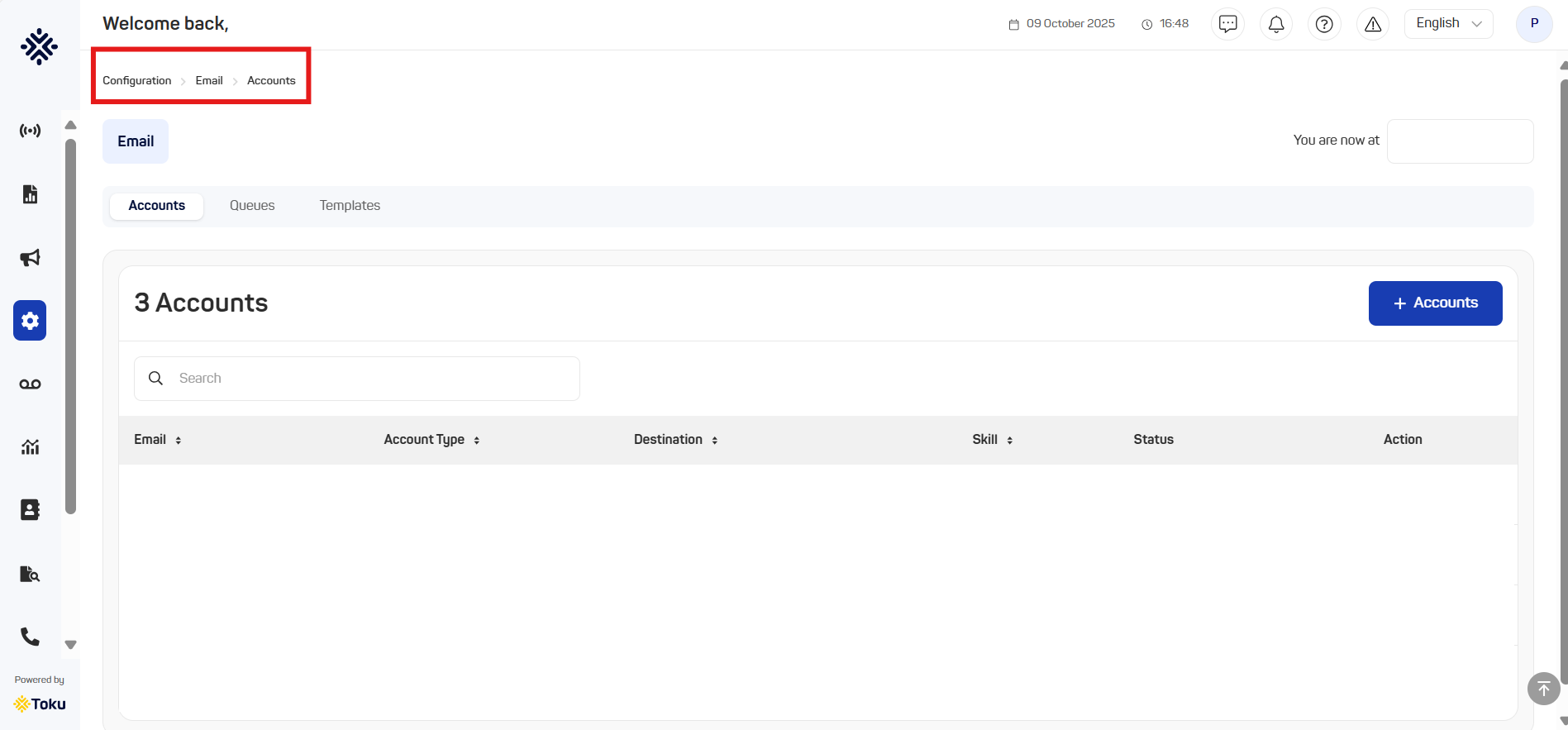Viewport: 1568px width, 730px height.
Task: Click the scroll-to-top arrow button
Action: (1543, 689)
